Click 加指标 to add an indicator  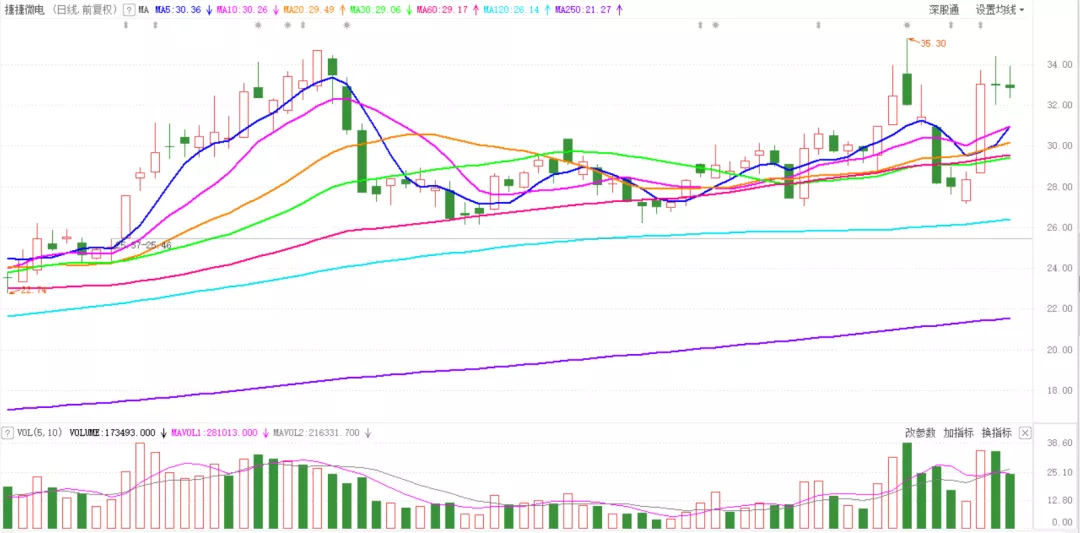click(958, 433)
